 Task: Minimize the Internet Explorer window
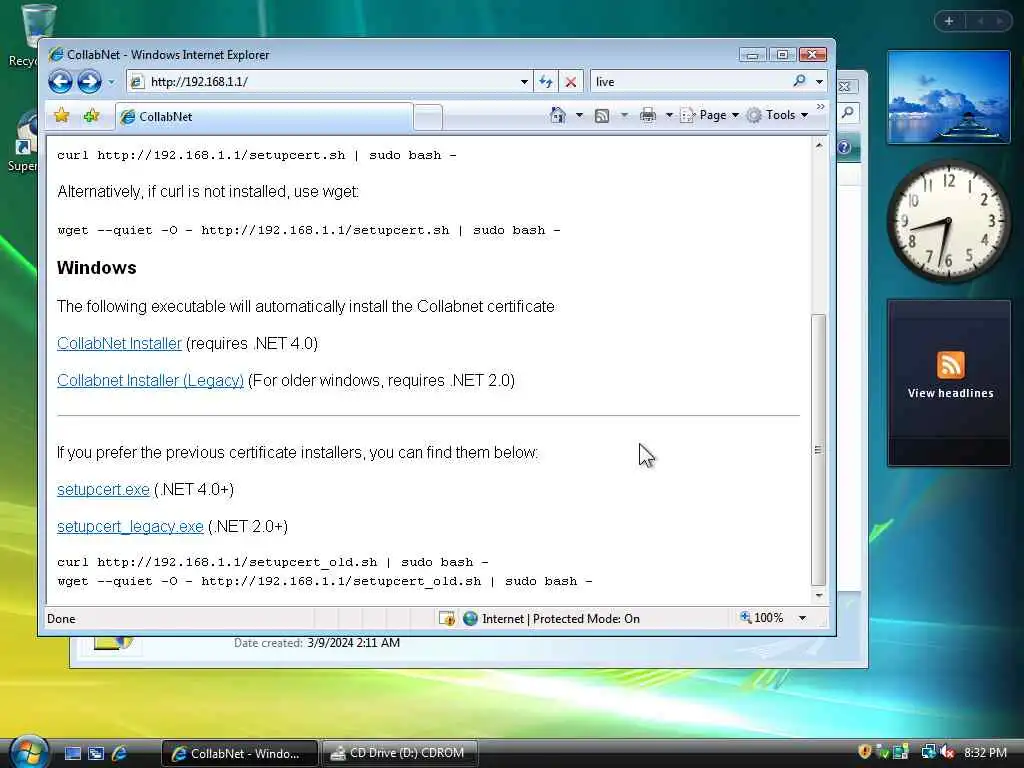(752, 55)
